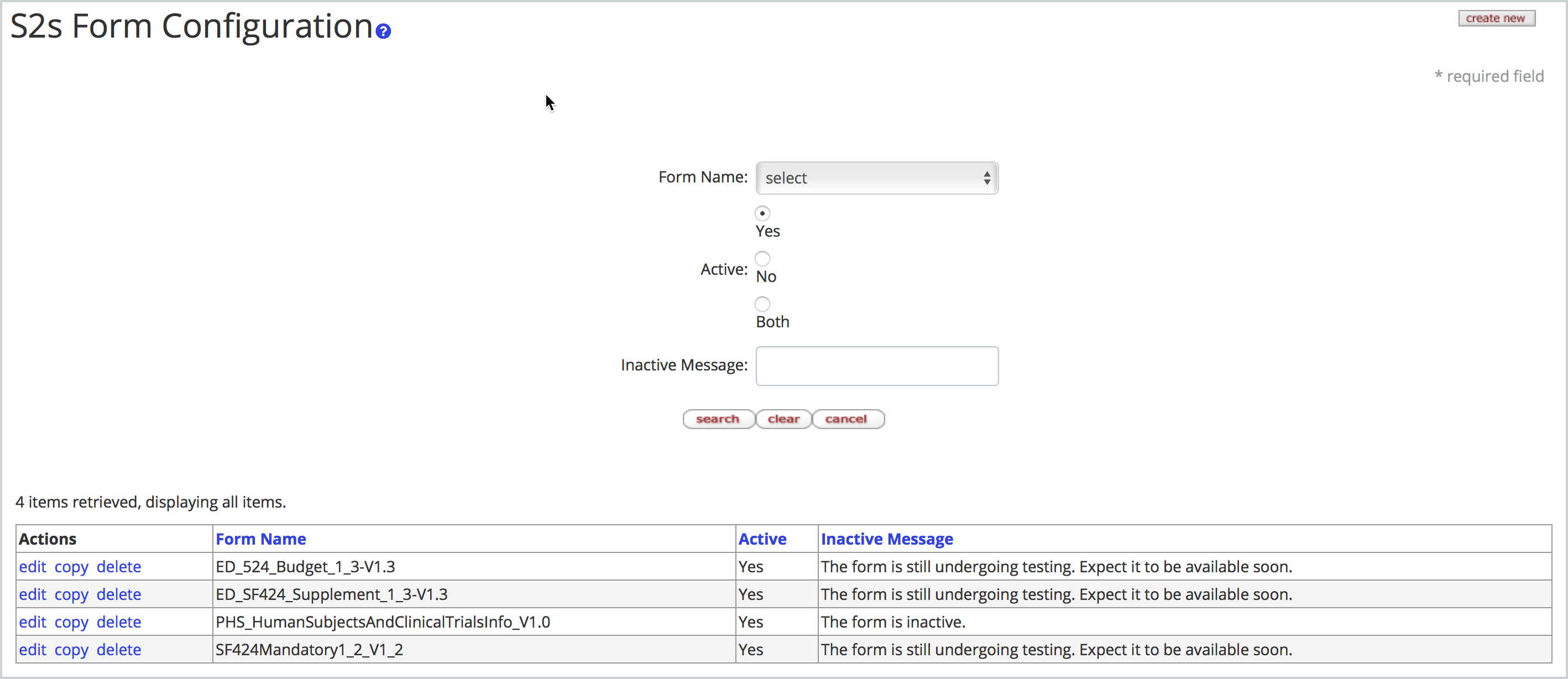Screen dimensions: 1568x679
Task: Open the help icon beside the page title
Action: click(383, 30)
